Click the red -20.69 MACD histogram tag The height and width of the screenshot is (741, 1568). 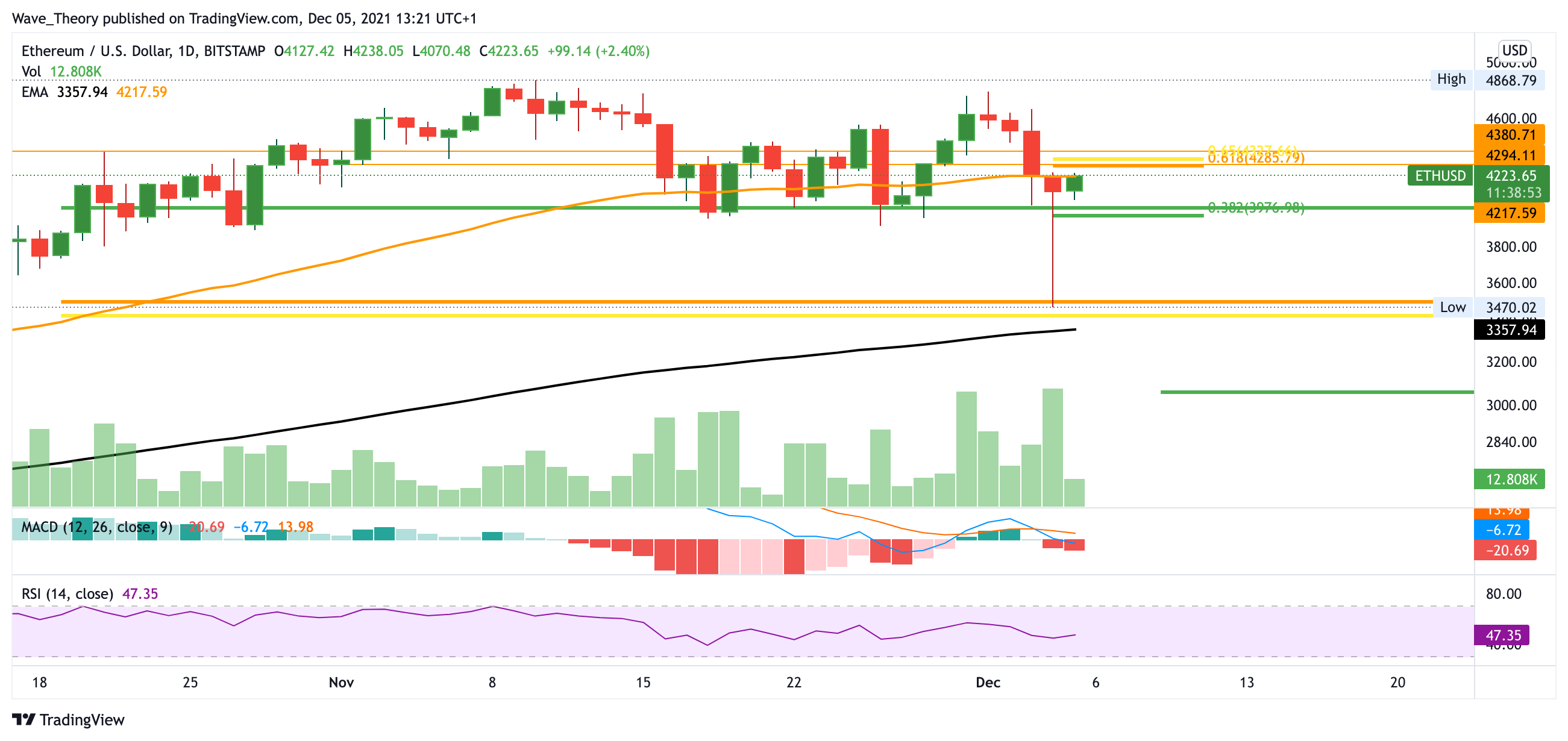click(x=1506, y=550)
